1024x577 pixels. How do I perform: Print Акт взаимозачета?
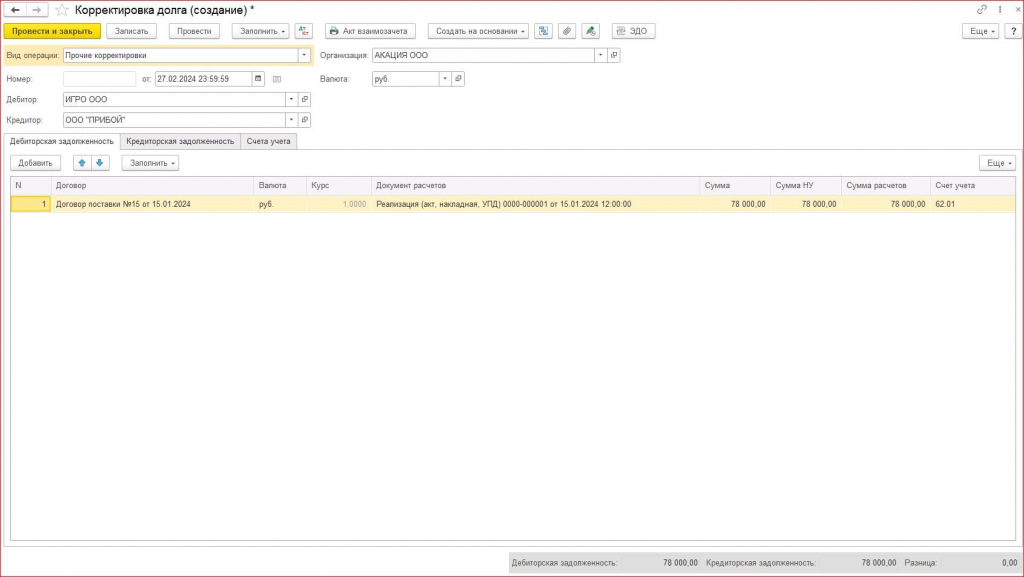370,31
